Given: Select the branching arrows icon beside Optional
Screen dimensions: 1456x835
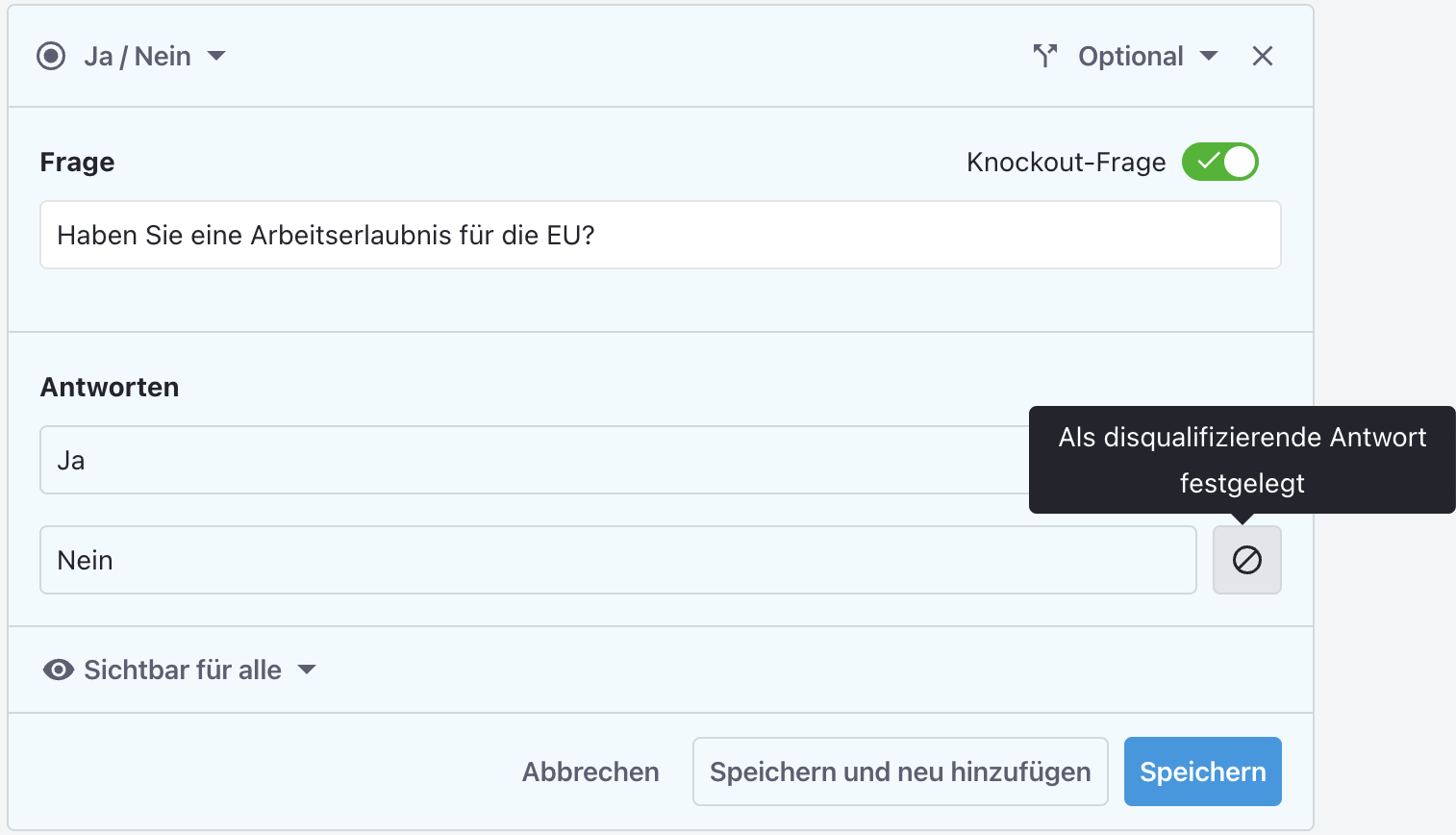Looking at the screenshot, I should 1044,55.
